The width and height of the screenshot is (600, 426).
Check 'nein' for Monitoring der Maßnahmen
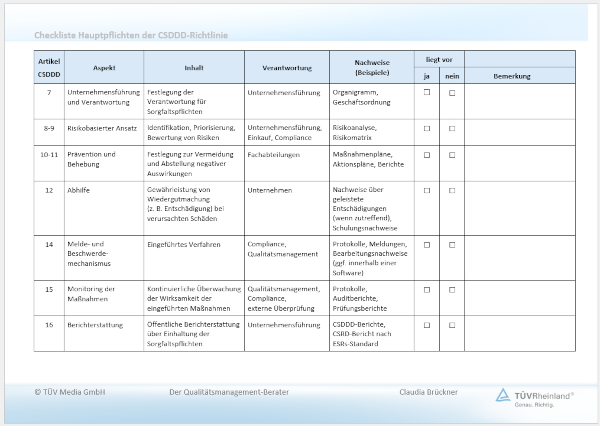point(452,289)
